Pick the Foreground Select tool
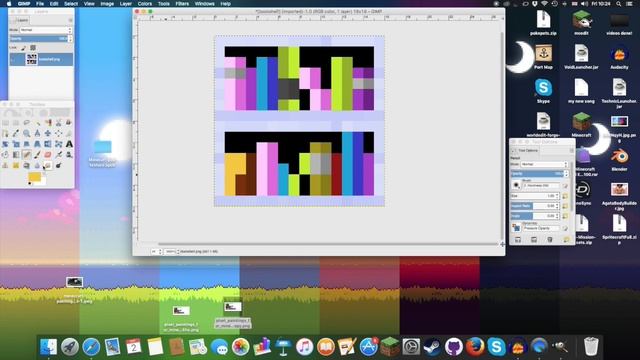Image resolution: width=640 pixels, height=360 pixels. click(69, 122)
